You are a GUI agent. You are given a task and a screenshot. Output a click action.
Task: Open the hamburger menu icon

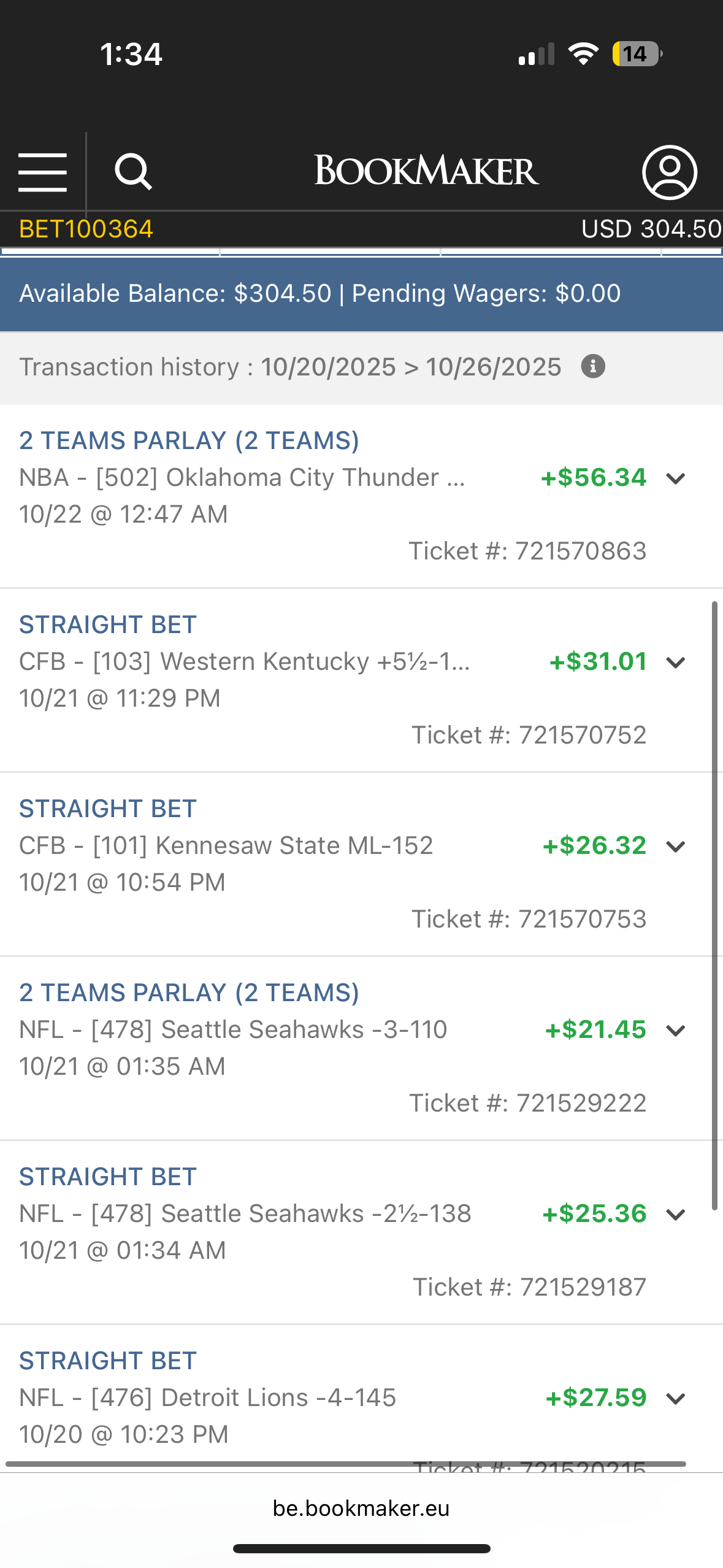point(42,172)
